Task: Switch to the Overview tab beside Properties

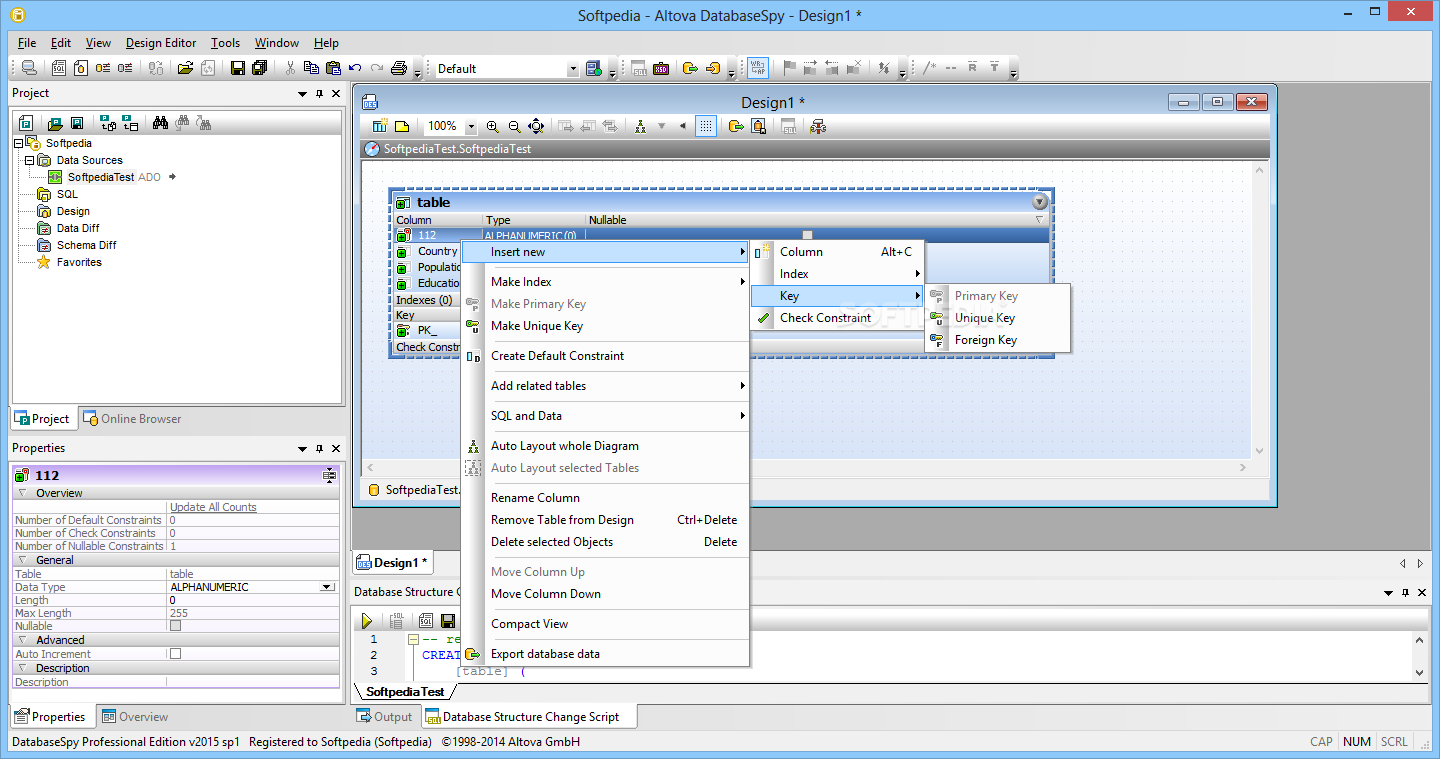Action: (x=135, y=717)
